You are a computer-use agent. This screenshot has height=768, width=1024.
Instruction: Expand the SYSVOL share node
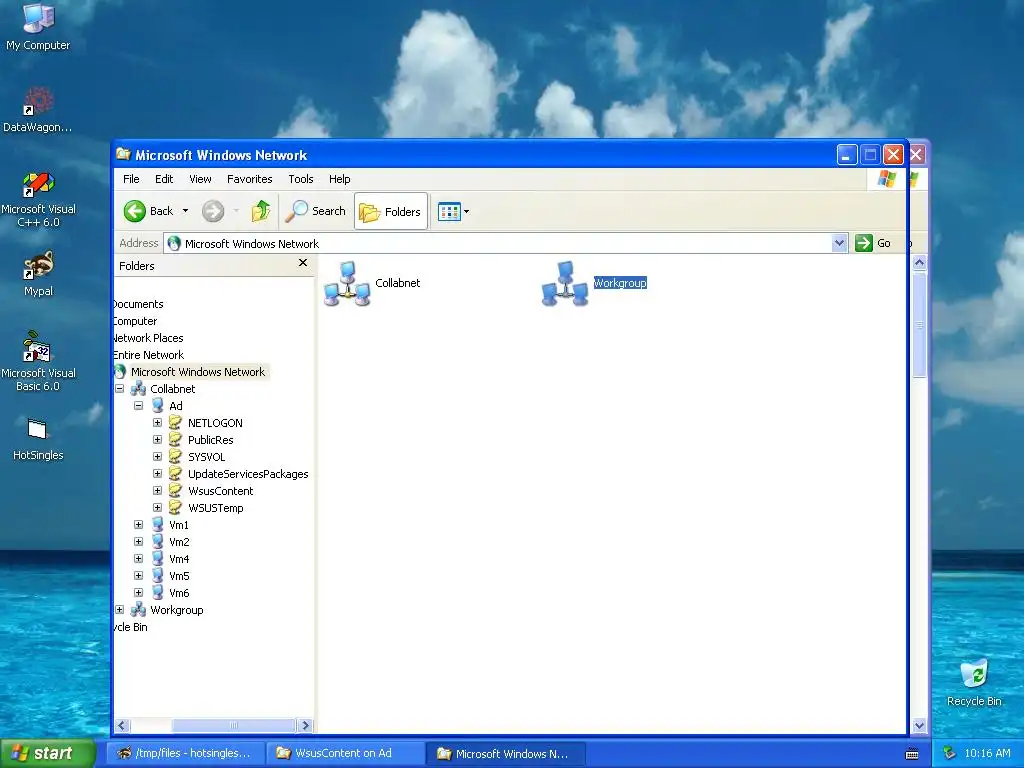(157, 456)
